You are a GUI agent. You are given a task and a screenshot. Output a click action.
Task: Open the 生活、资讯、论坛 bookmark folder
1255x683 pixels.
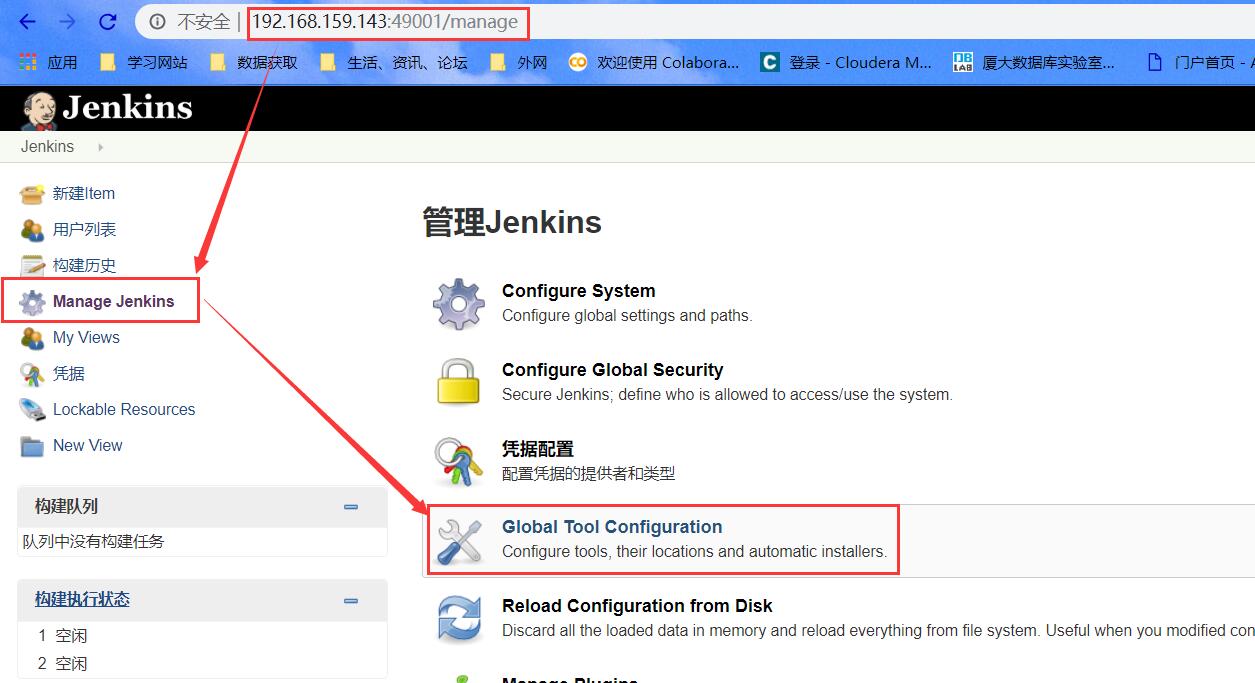pyautogui.click(x=393, y=62)
